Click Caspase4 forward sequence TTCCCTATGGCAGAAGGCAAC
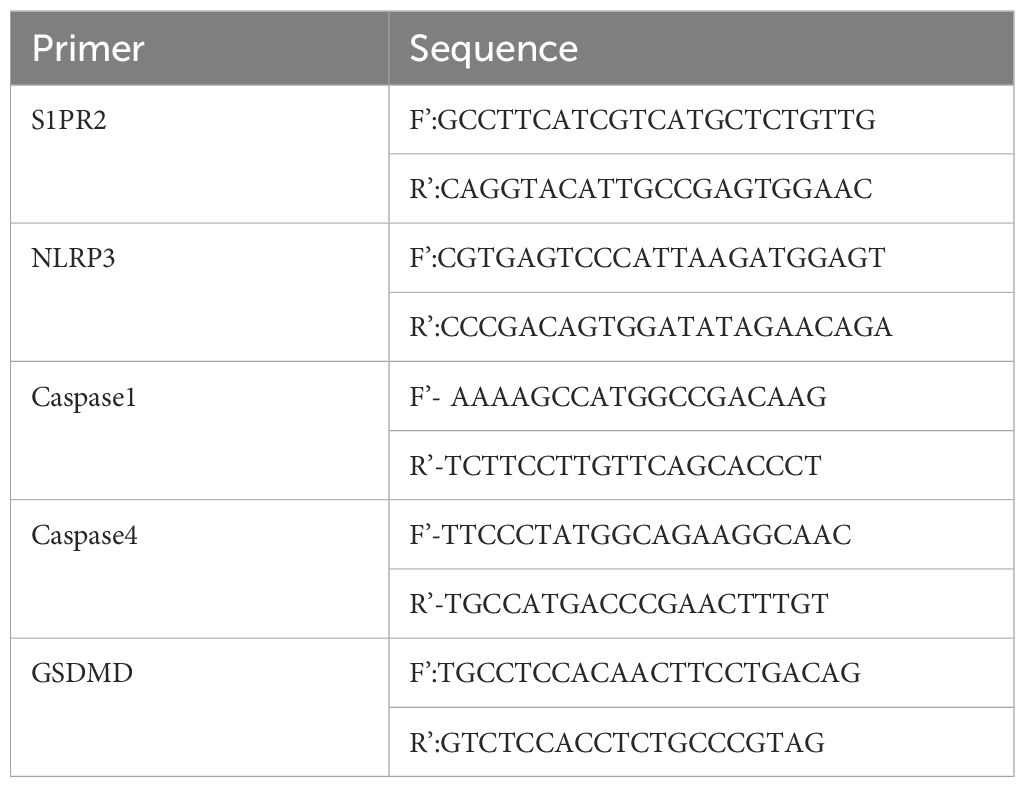The height and width of the screenshot is (788, 1025). [x=647, y=535]
